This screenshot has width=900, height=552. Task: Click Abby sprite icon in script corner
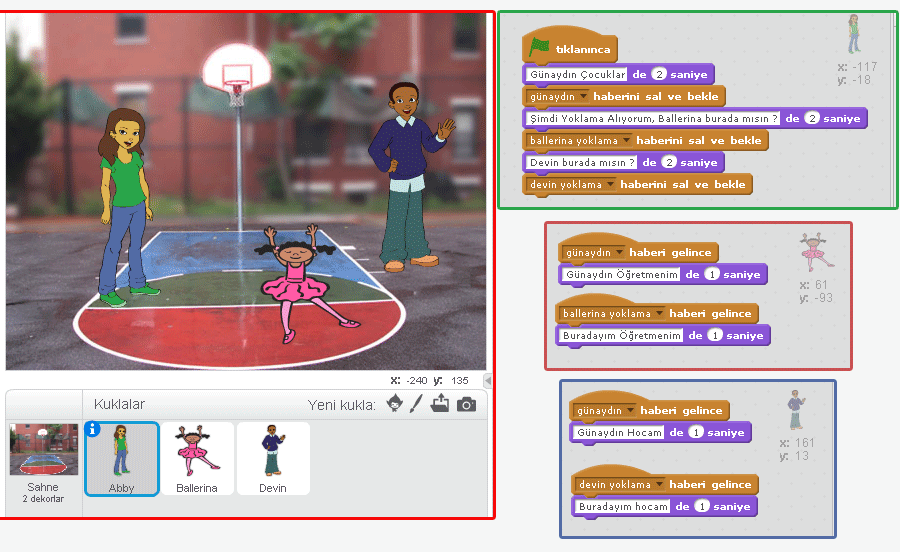[x=854, y=34]
